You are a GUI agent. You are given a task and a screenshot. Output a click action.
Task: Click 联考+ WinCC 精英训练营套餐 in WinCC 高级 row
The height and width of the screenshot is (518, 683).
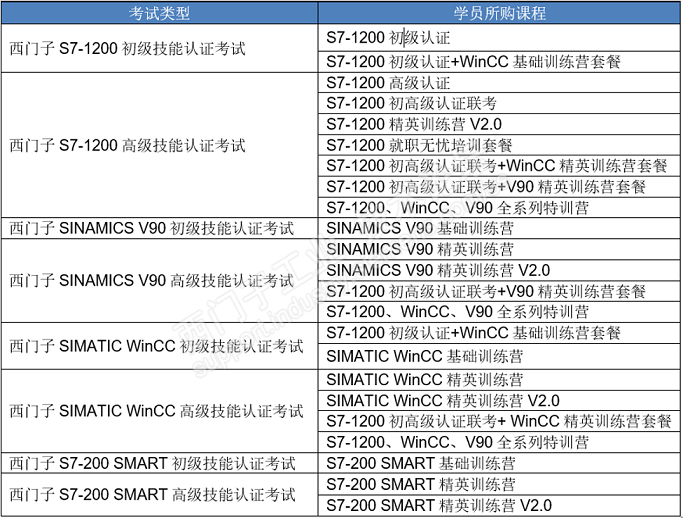(x=499, y=421)
